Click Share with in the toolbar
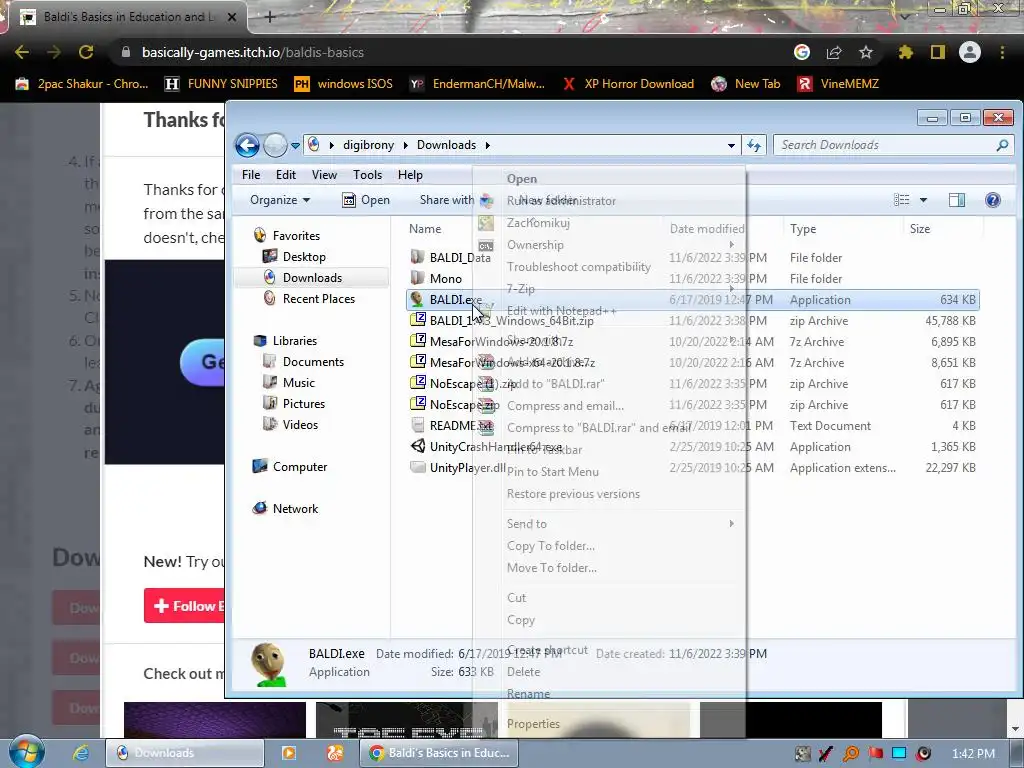The height and width of the screenshot is (768, 1024). 447,200
